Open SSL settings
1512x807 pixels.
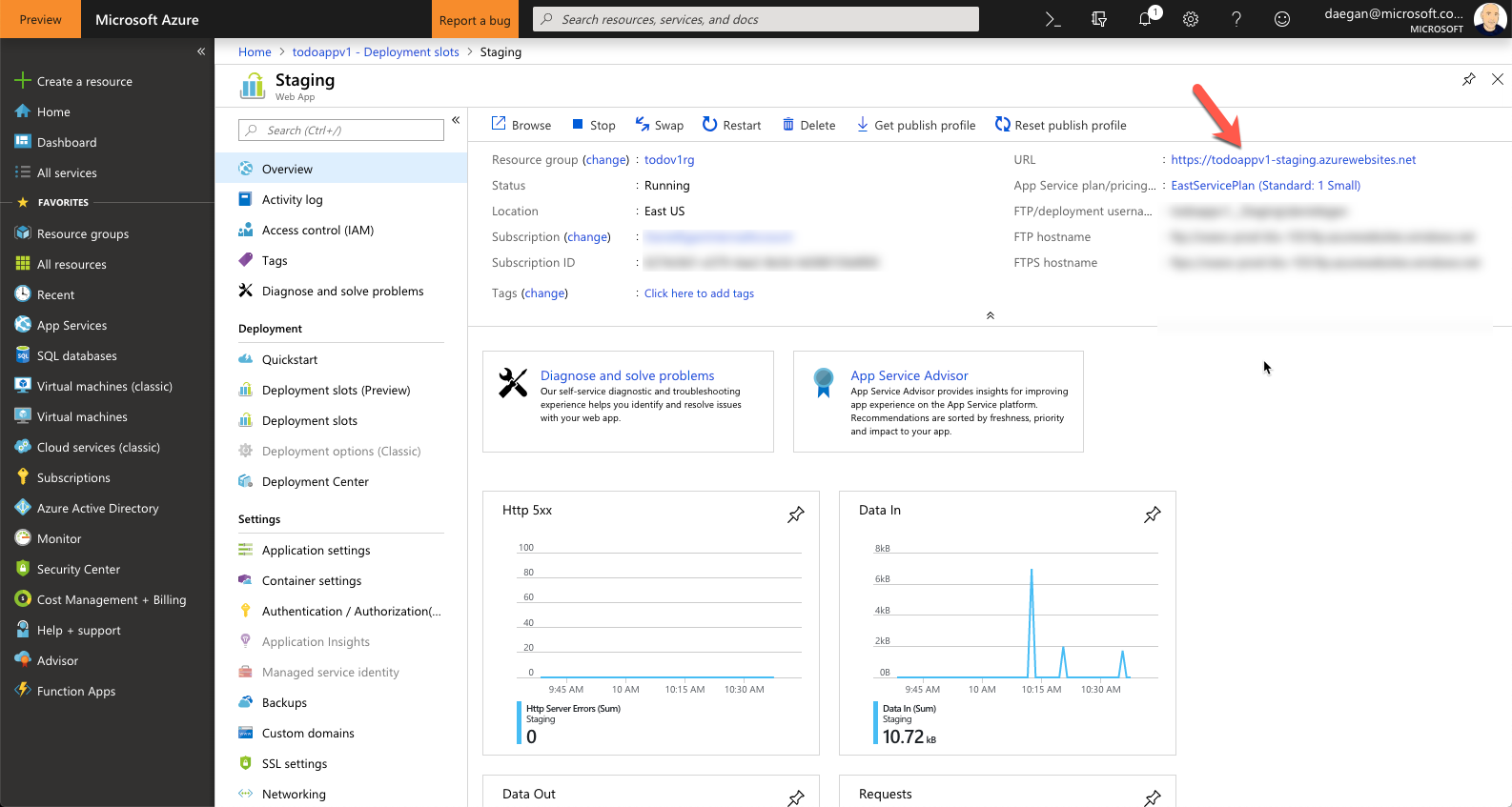341,763
